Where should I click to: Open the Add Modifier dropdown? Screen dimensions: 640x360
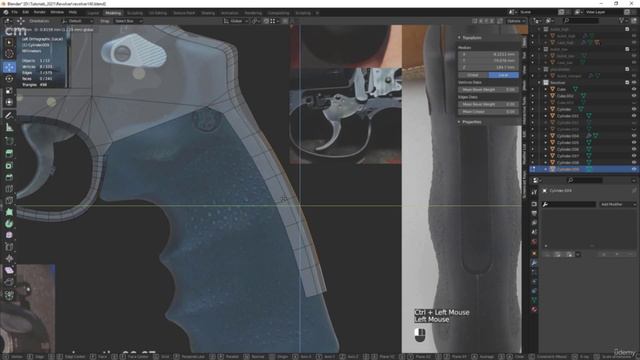tap(618, 204)
